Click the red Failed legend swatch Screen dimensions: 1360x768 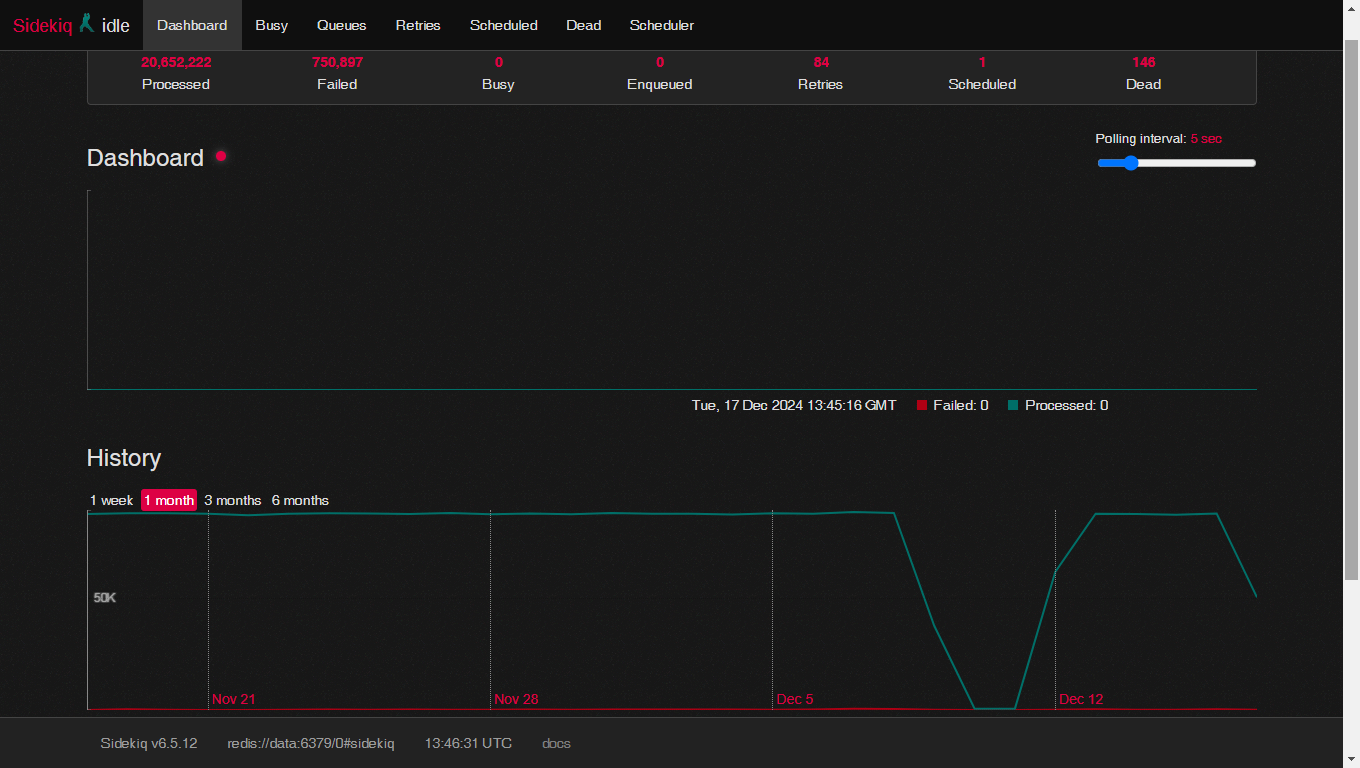click(922, 405)
